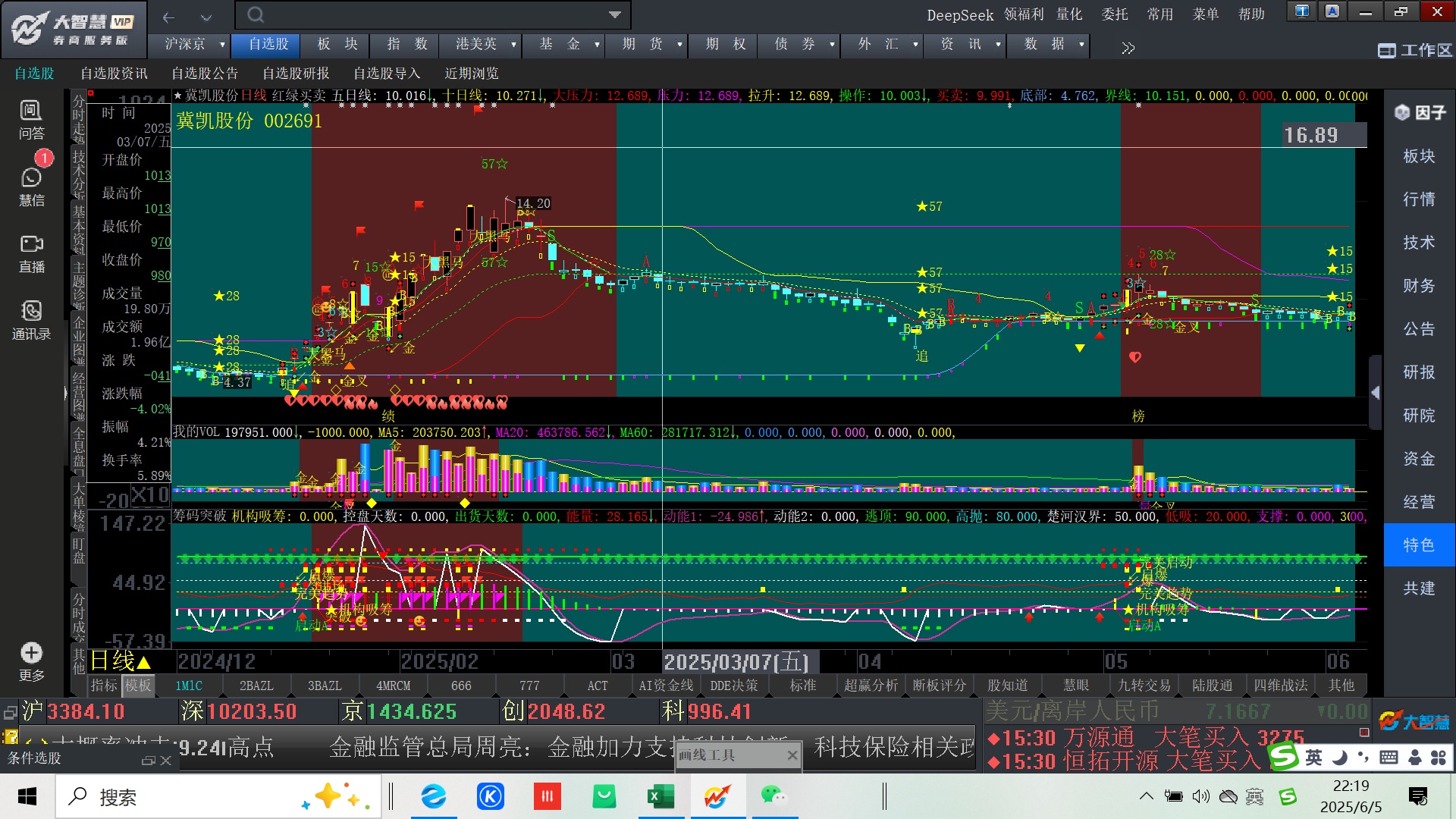Open WeChat from the Windows taskbar

[773, 797]
